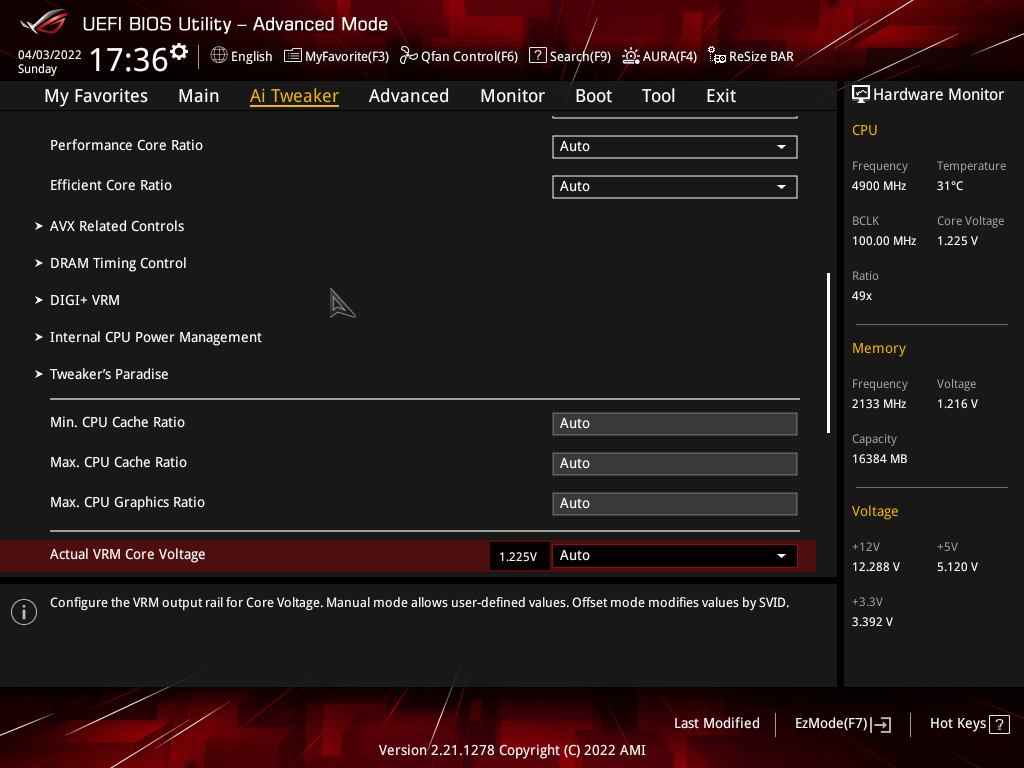The width and height of the screenshot is (1024, 768).
Task: Open Qfan Control fan icon
Action: click(x=409, y=56)
